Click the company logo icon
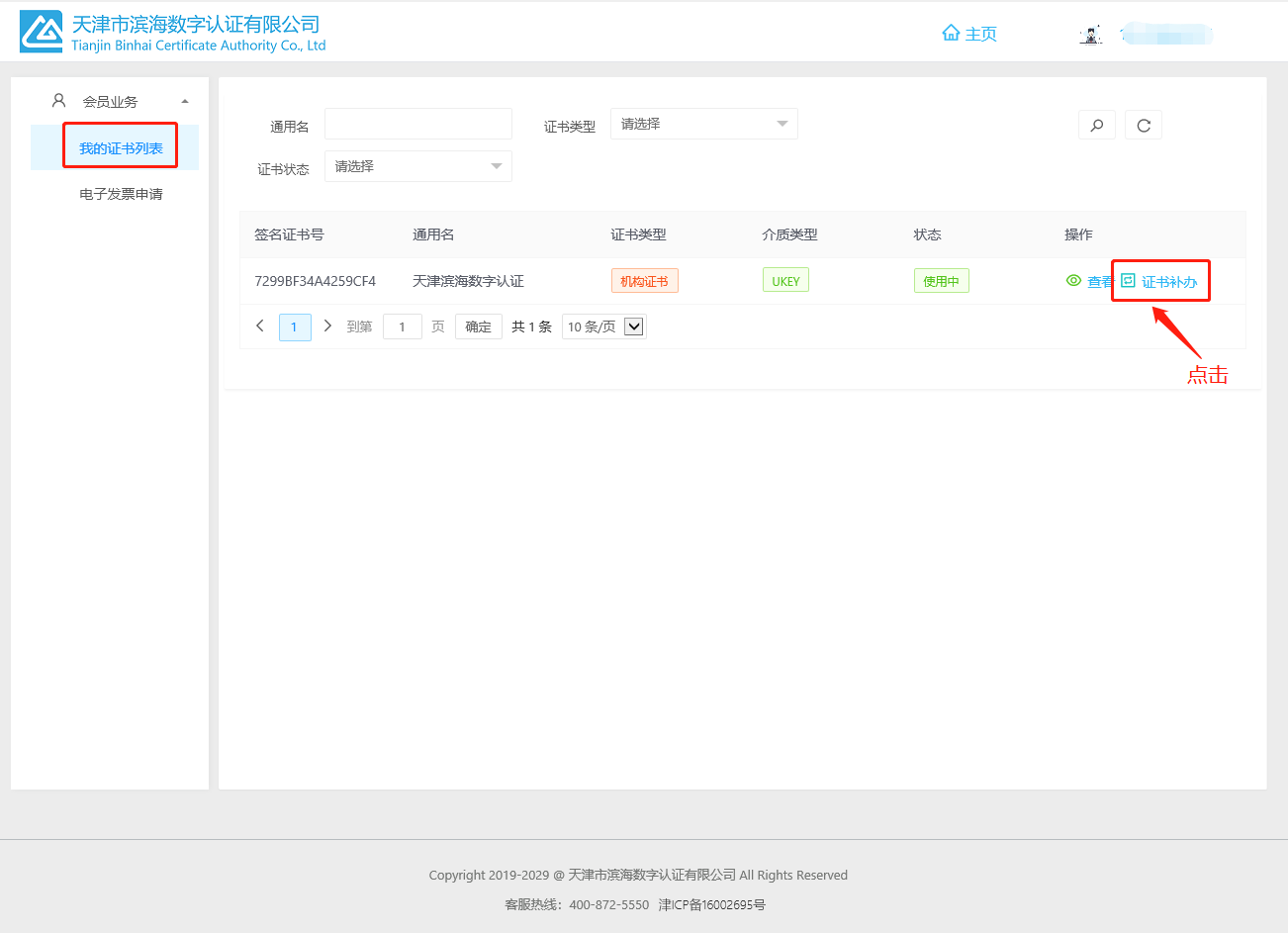1288x933 pixels. click(x=41, y=33)
